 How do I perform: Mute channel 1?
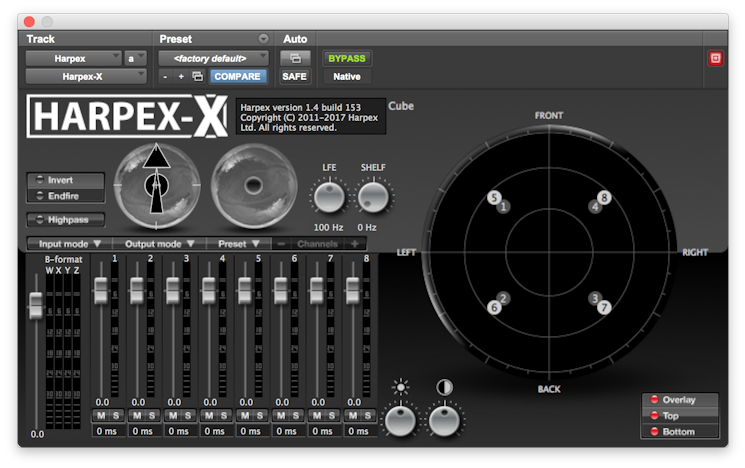(101, 416)
